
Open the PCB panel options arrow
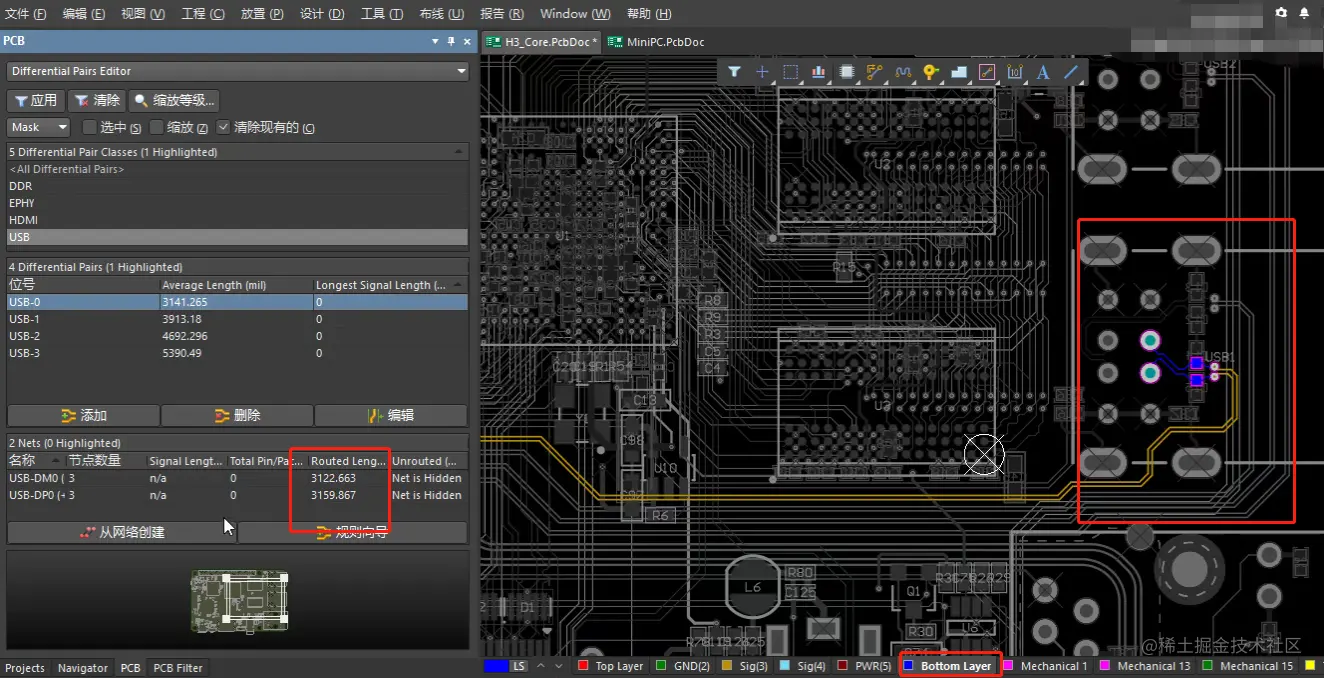[x=435, y=41]
